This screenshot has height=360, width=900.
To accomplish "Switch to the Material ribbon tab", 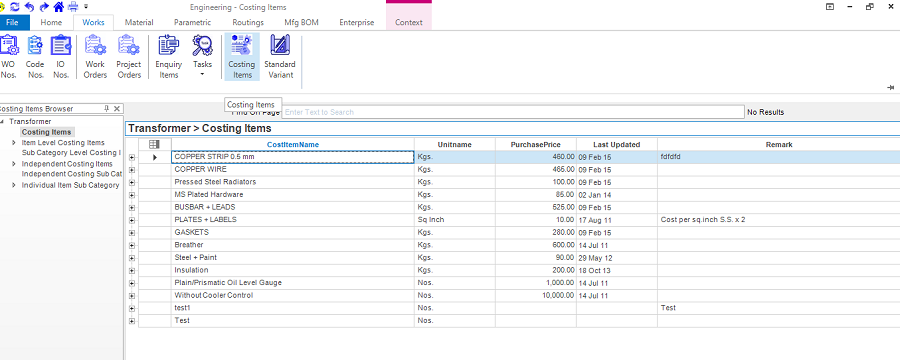I will click(139, 23).
